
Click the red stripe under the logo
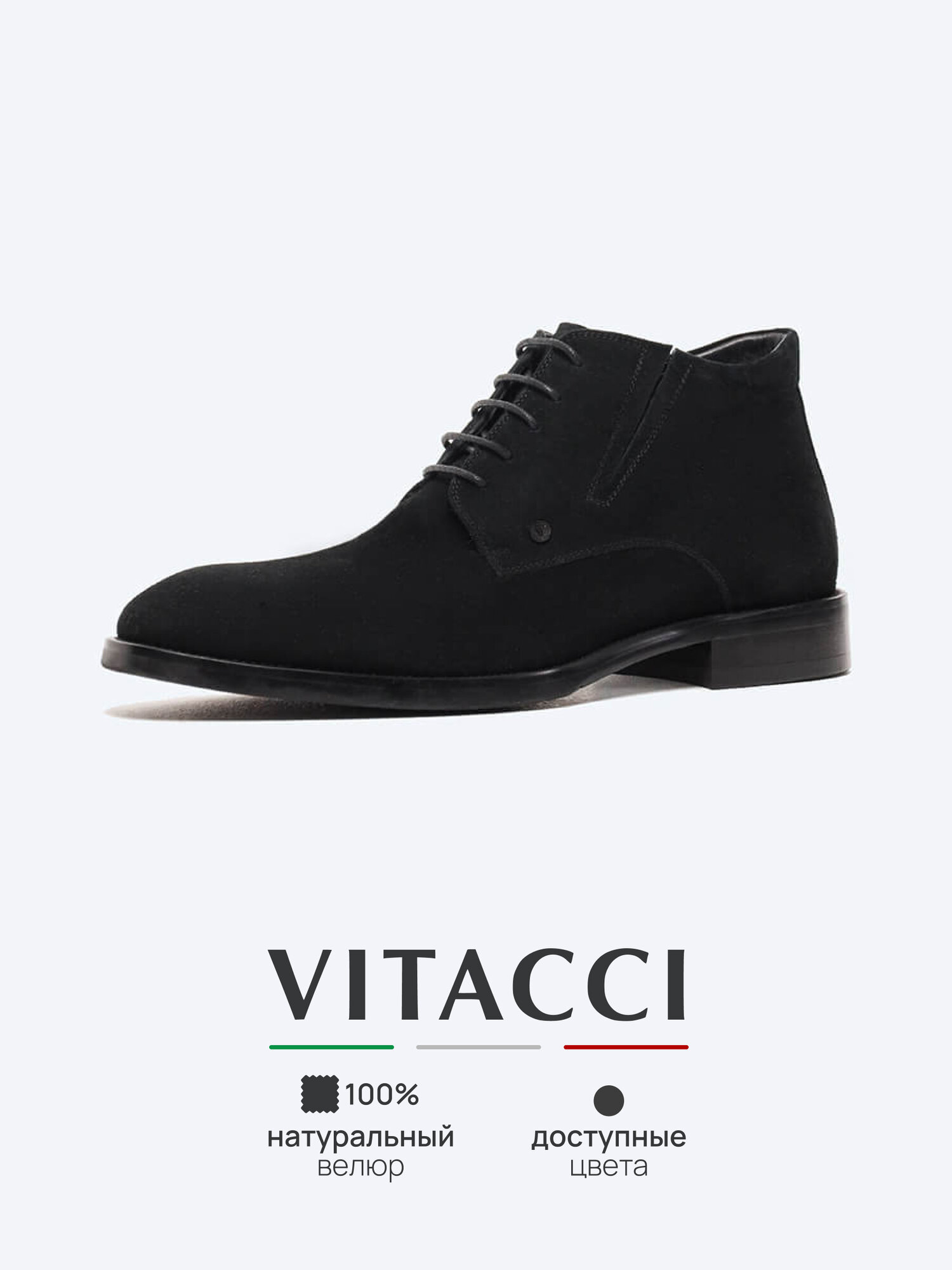point(626,1047)
